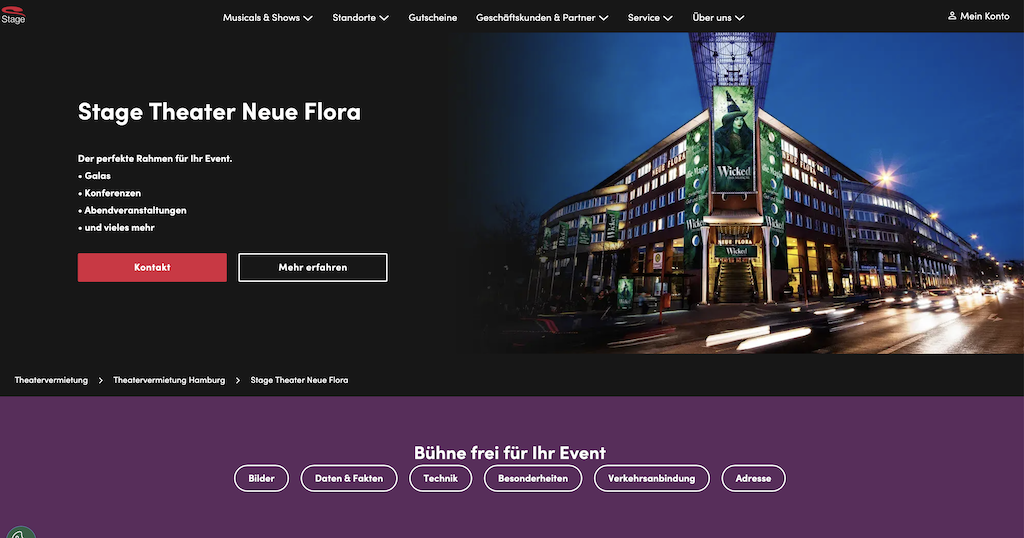Click the green badge icon at bottom-left corner
This screenshot has width=1024, height=538.
coord(20,532)
